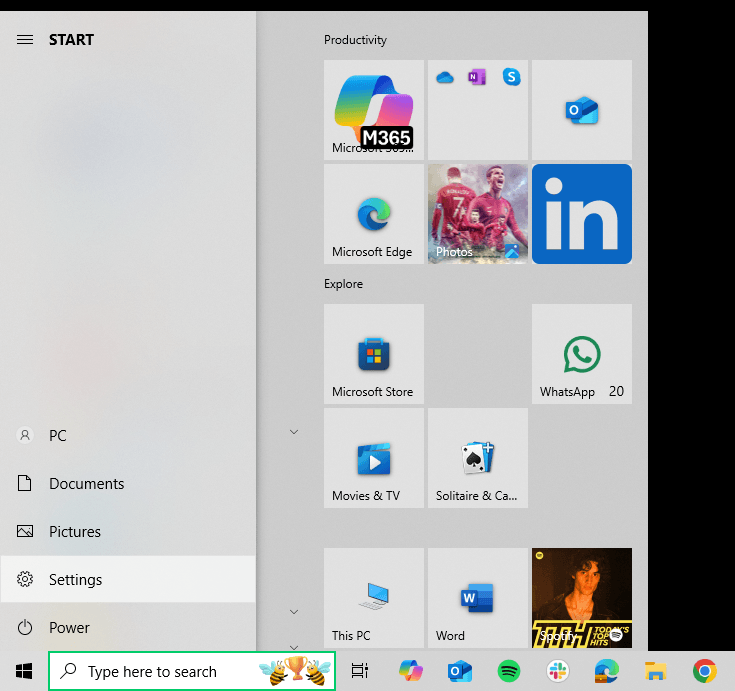Click the WhatsApp badge count 20
Screen dimensions: 735x691
point(616,391)
